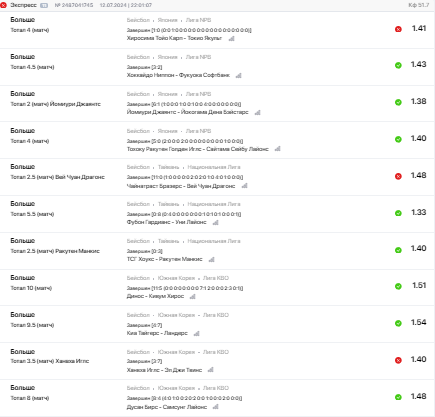Screen dimensions: 435x417
Task: Open statistics icon for Хиросима Тойо Карп match
Action: (232, 38)
